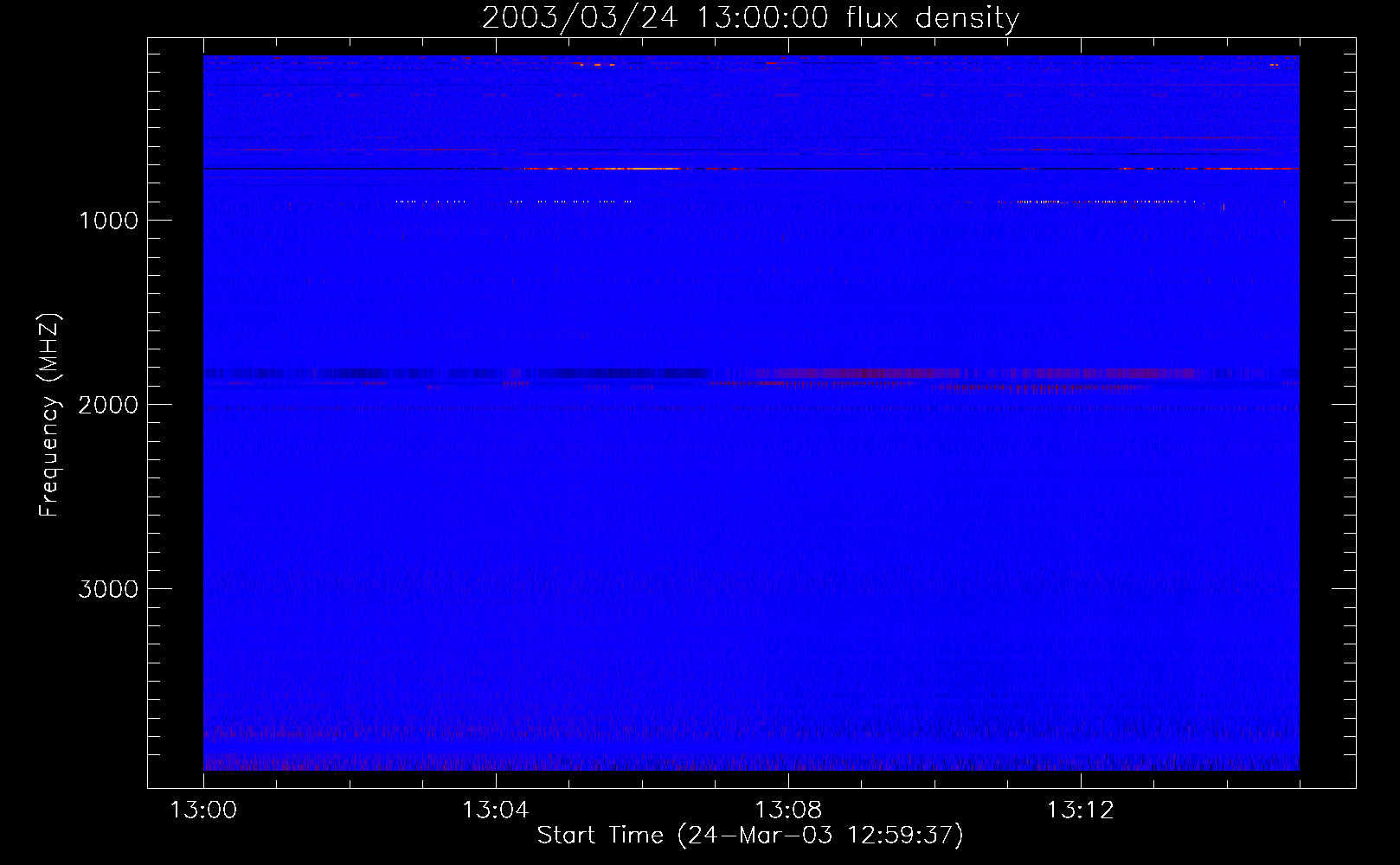Click the "Frequency (MHZ)" axis label
The image size is (1400, 865).
[49, 414]
